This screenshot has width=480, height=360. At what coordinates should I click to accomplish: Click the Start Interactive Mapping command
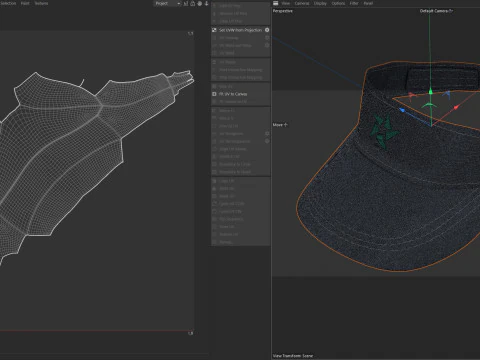click(x=241, y=70)
